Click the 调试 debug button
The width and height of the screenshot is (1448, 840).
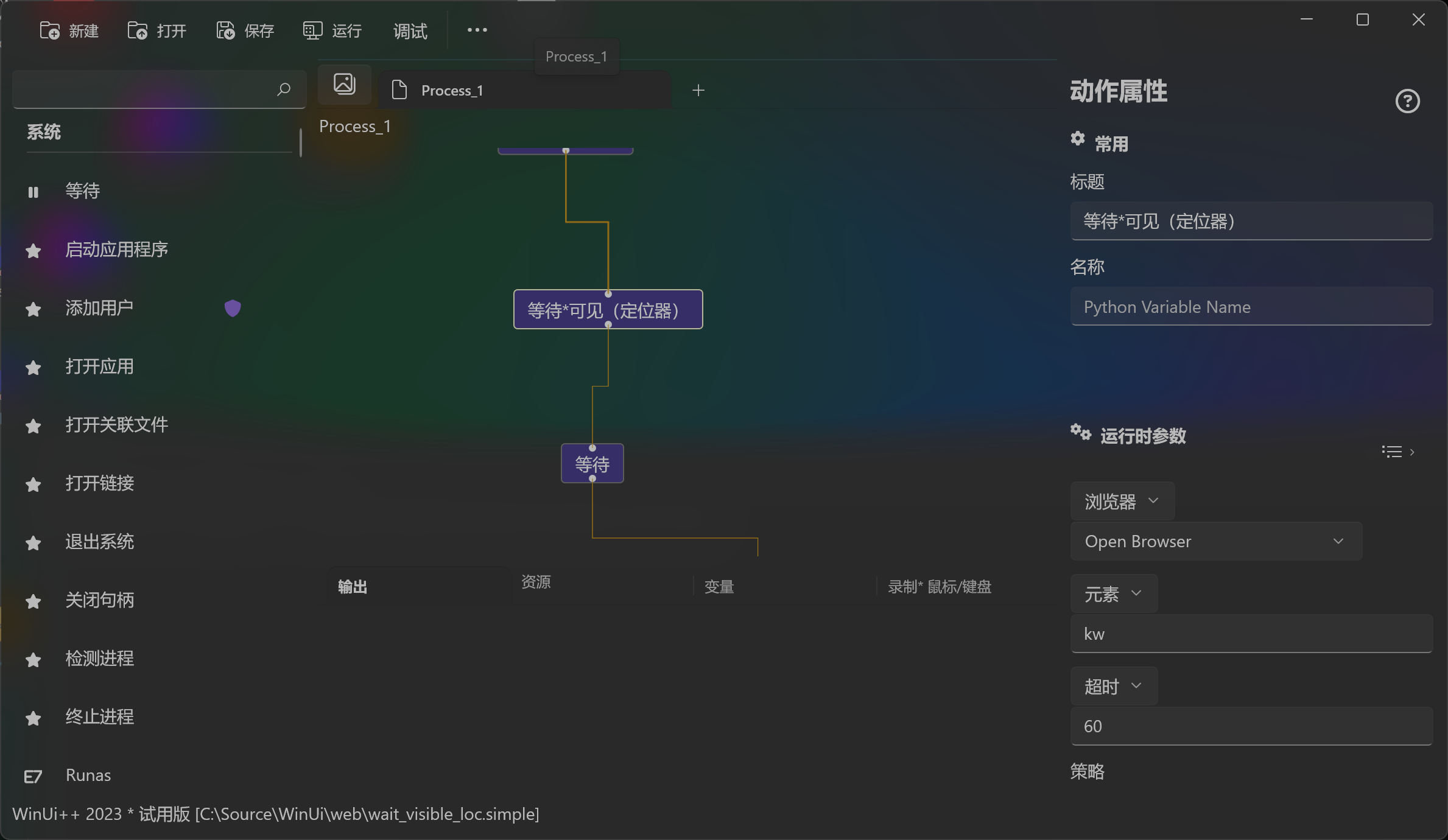pos(410,31)
